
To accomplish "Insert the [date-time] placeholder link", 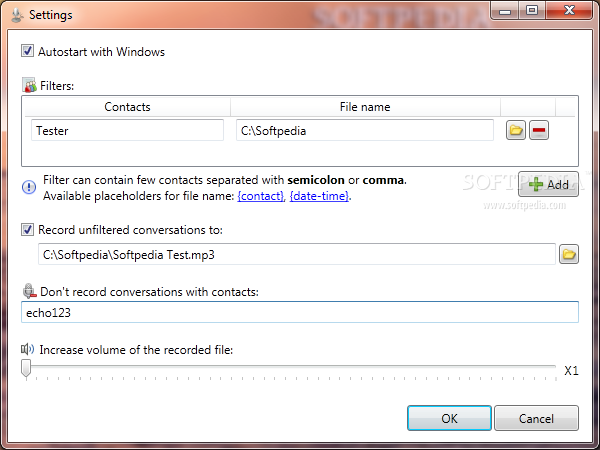I will click(x=319, y=196).
